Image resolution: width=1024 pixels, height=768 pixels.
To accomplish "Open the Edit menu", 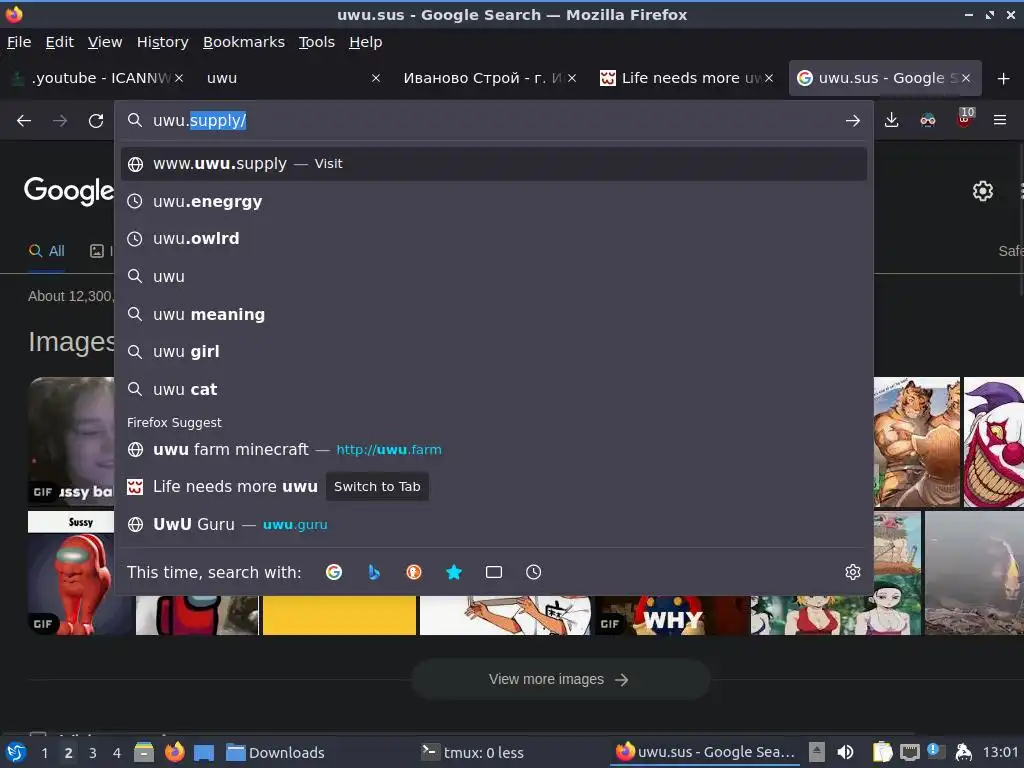I will (59, 42).
